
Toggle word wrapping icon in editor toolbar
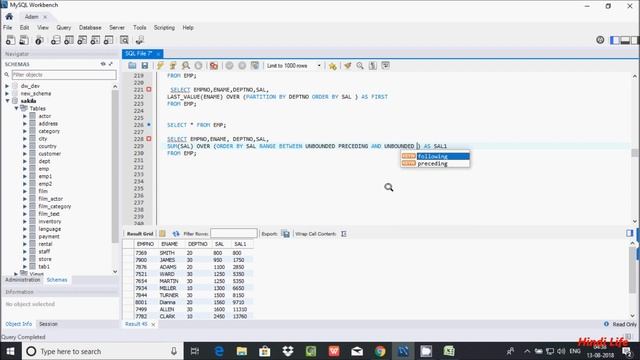coord(385,65)
